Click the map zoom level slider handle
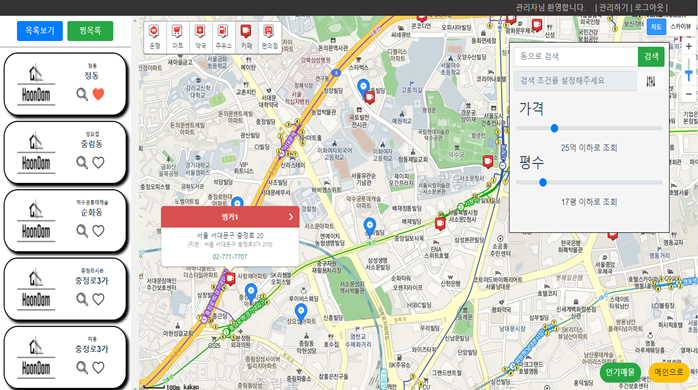Screen dimensions: 698x390 pyautogui.click(x=689, y=74)
